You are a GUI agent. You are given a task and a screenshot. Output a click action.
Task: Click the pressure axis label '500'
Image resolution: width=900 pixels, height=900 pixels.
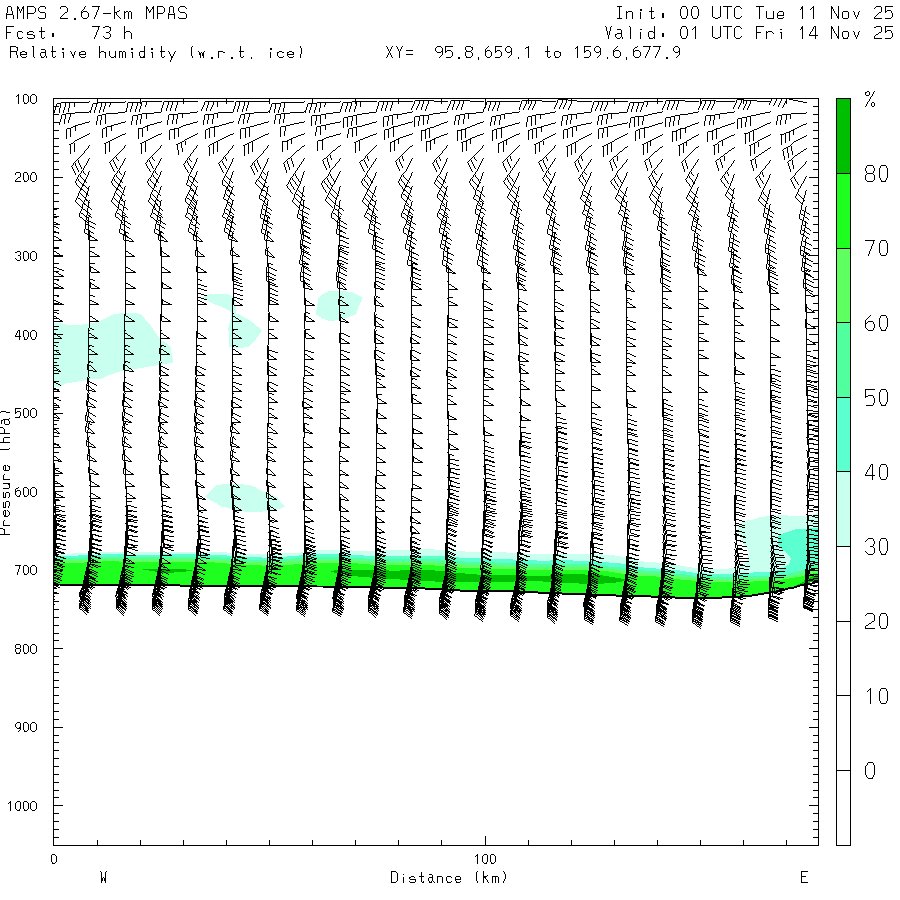click(x=26, y=413)
